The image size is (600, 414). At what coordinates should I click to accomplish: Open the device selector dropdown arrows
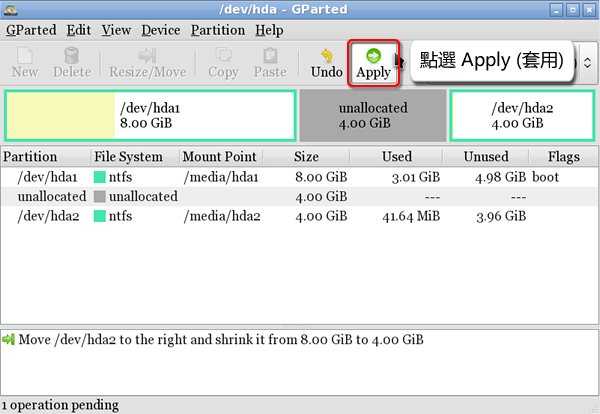pyautogui.click(x=587, y=63)
